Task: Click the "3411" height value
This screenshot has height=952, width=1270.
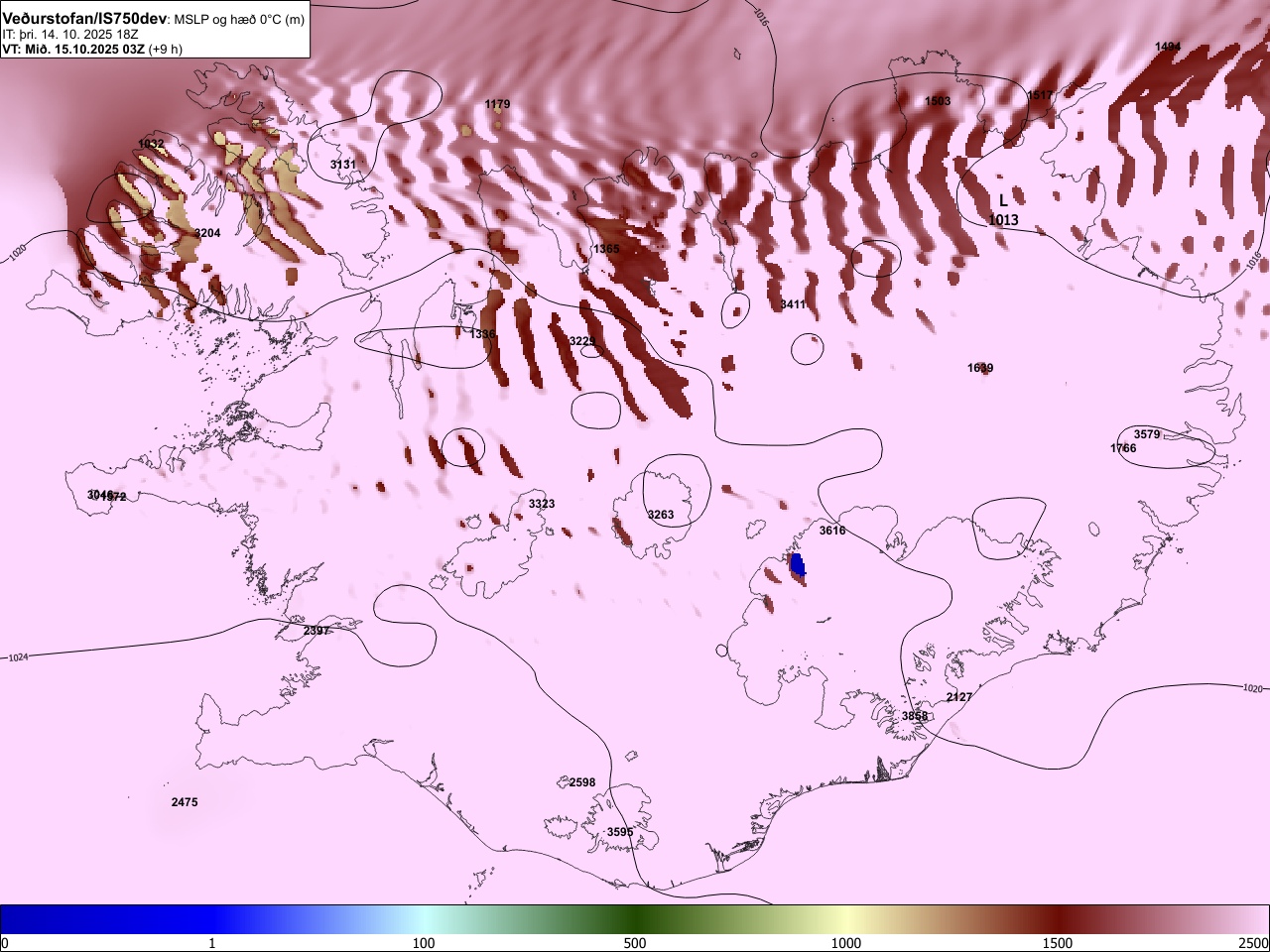Action: tap(793, 304)
